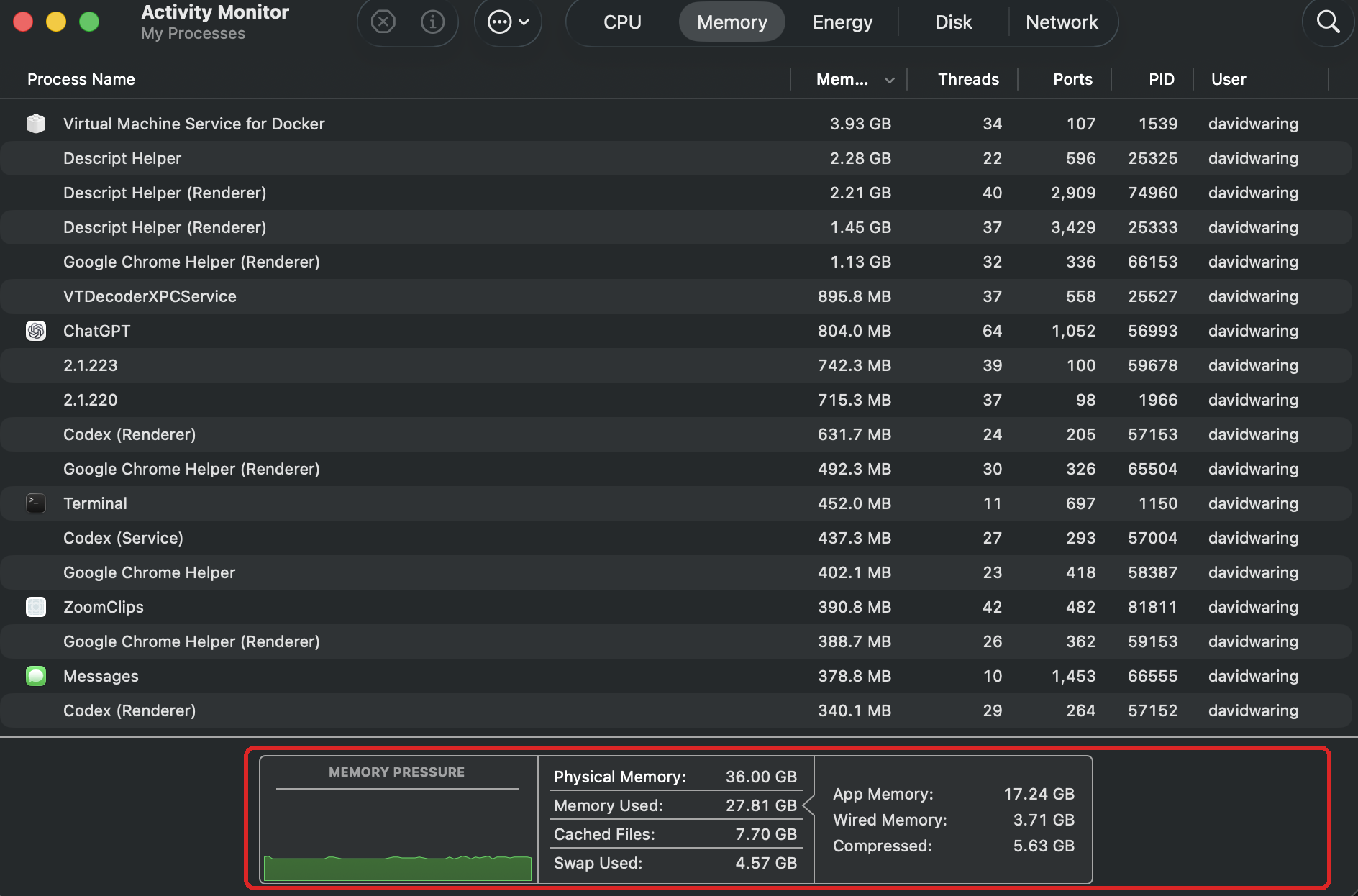Viewport: 1358px width, 896px height.
Task: Sort by the PID column header
Action: pyautogui.click(x=1161, y=79)
